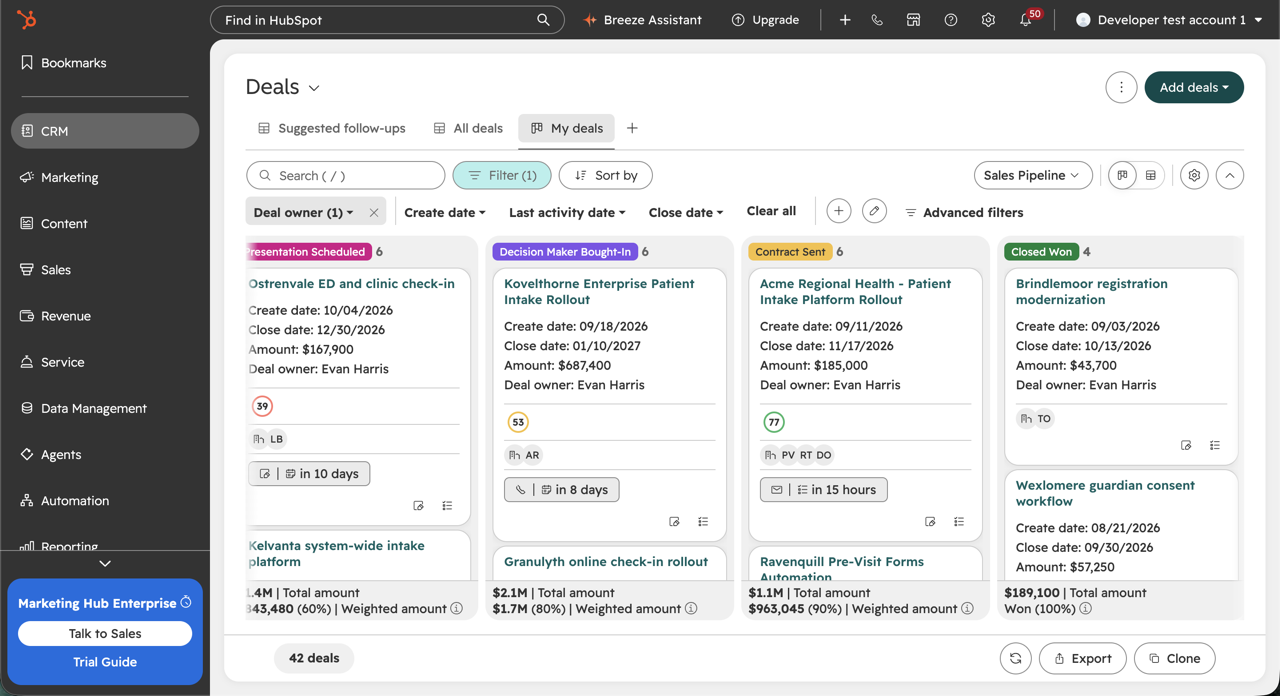Screen dimensions: 1280x696
Task: Click the HubSpot sprocket logo
Action: (x=26, y=19)
